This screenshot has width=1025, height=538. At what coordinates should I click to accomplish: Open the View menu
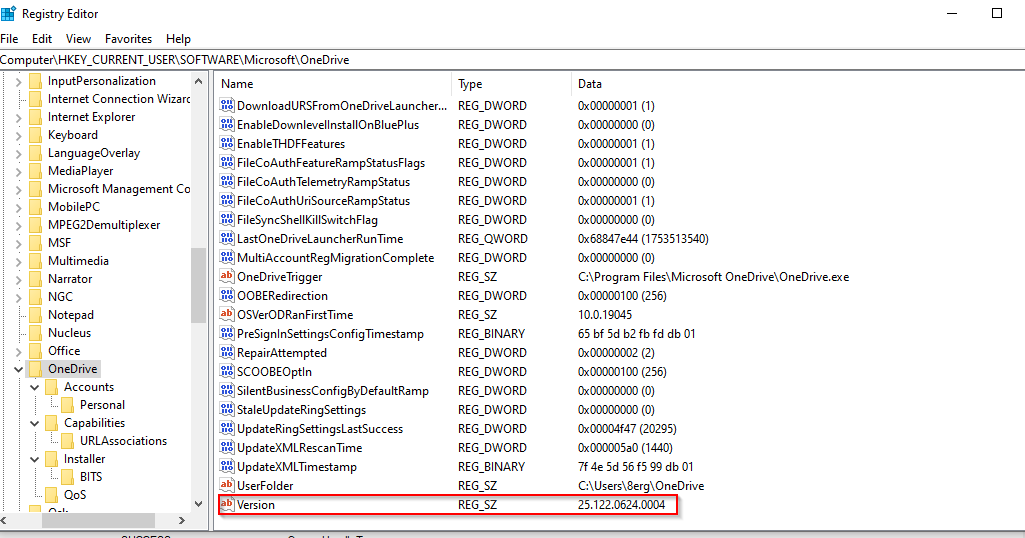(x=78, y=39)
